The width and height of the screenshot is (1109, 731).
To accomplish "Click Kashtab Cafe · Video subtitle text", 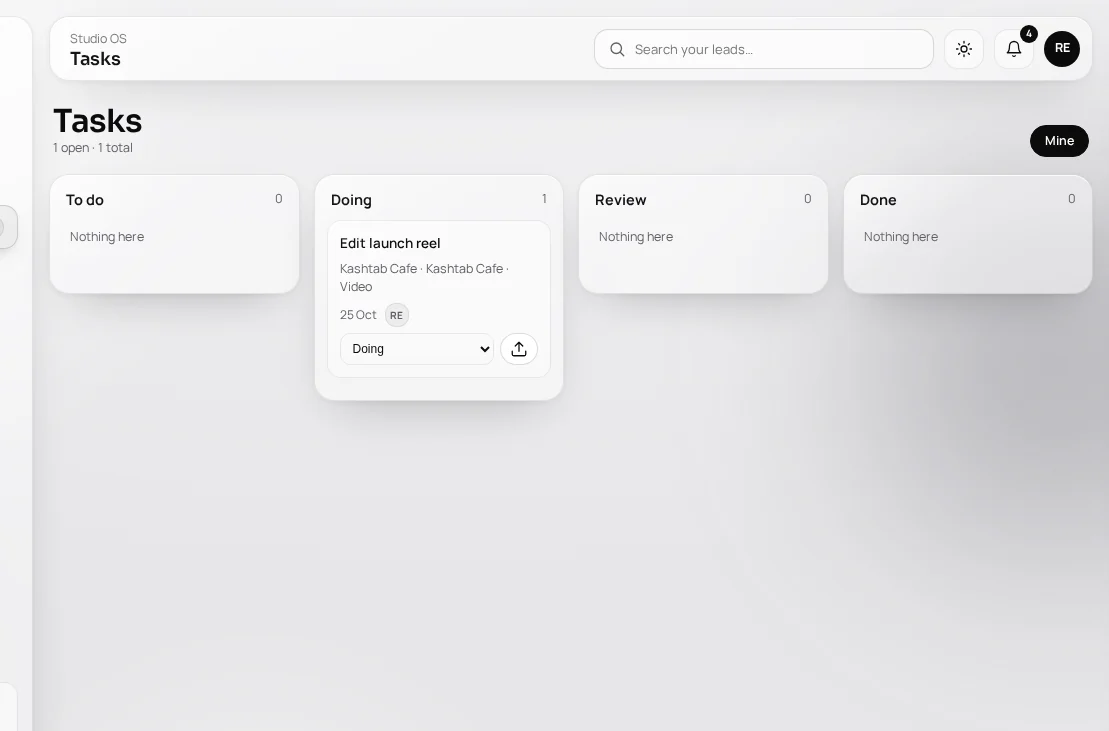I will point(424,278).
